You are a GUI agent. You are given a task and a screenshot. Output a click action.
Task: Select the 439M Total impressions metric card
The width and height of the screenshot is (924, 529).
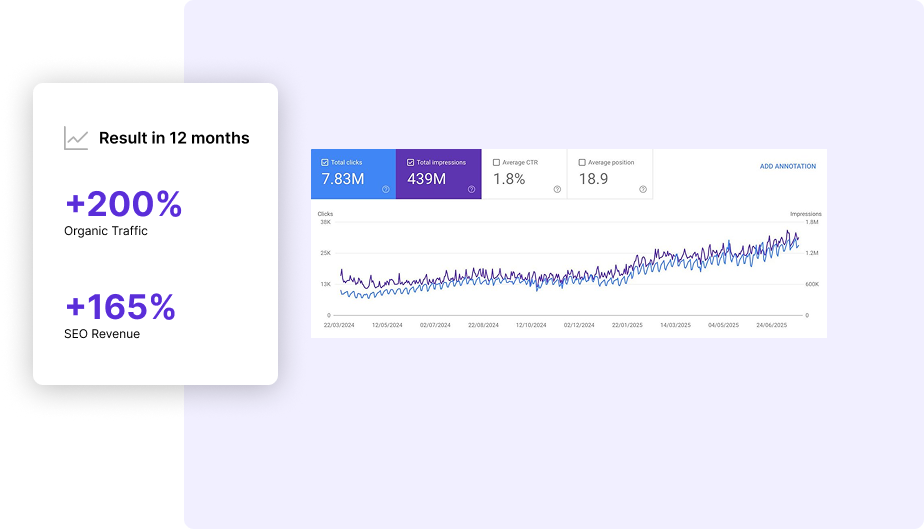coord(438,176)
